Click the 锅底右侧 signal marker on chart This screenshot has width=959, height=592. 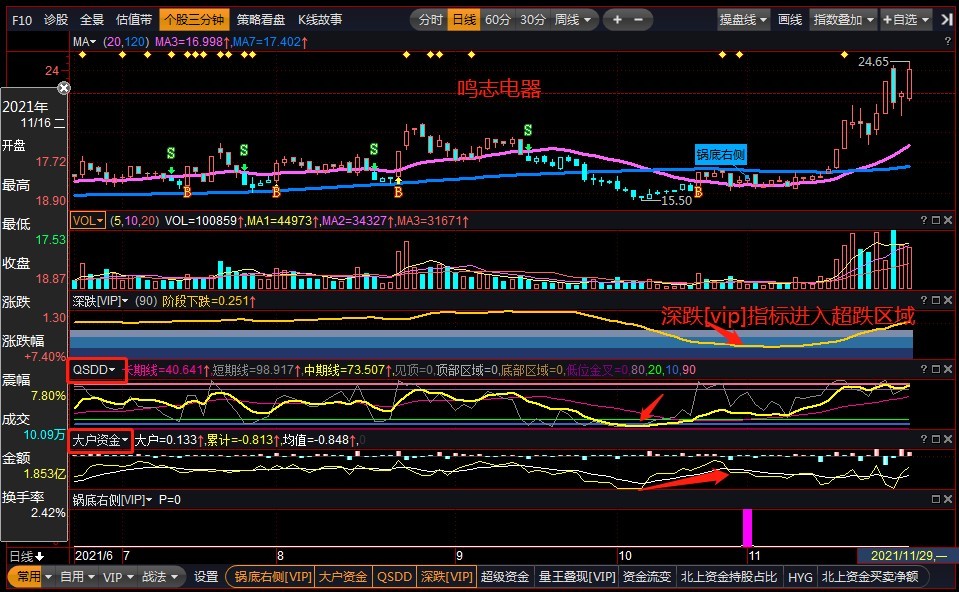721,154
